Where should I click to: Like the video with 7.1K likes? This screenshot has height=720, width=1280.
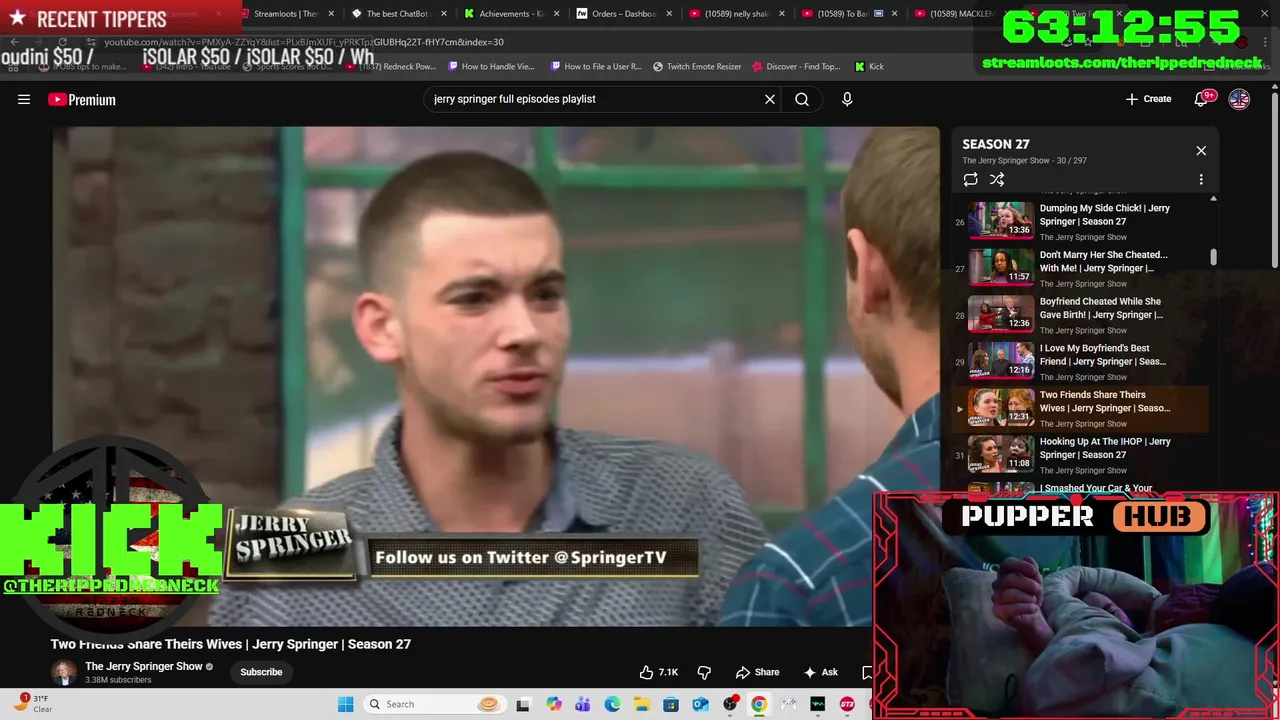[659, 672]
